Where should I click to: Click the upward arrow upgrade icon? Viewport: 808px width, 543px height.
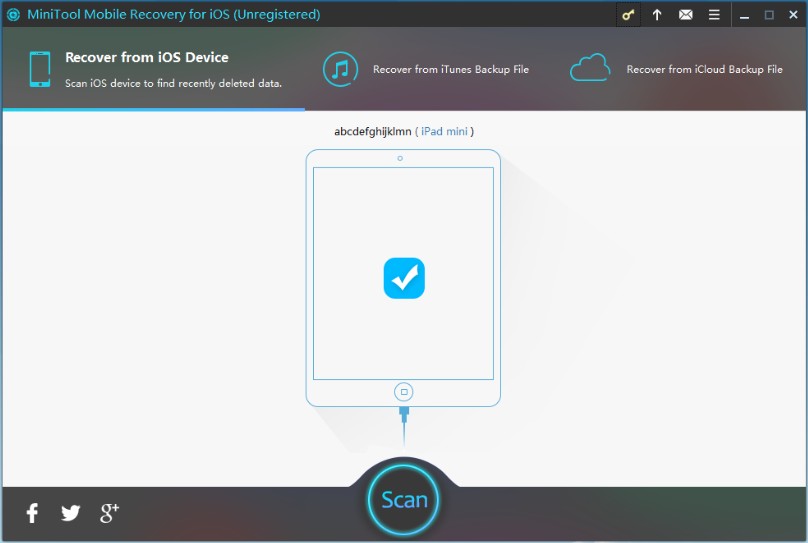tap(656, 14)
